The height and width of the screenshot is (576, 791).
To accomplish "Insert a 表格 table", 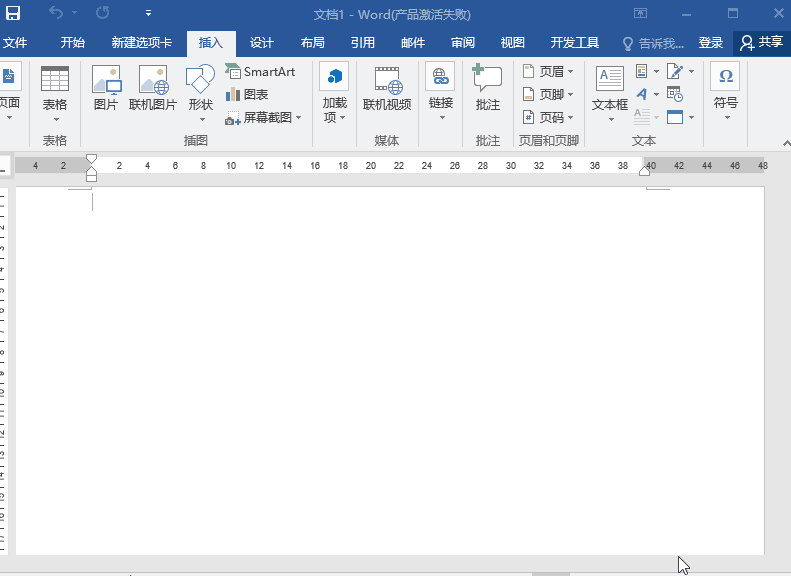I will pos(55,94).
